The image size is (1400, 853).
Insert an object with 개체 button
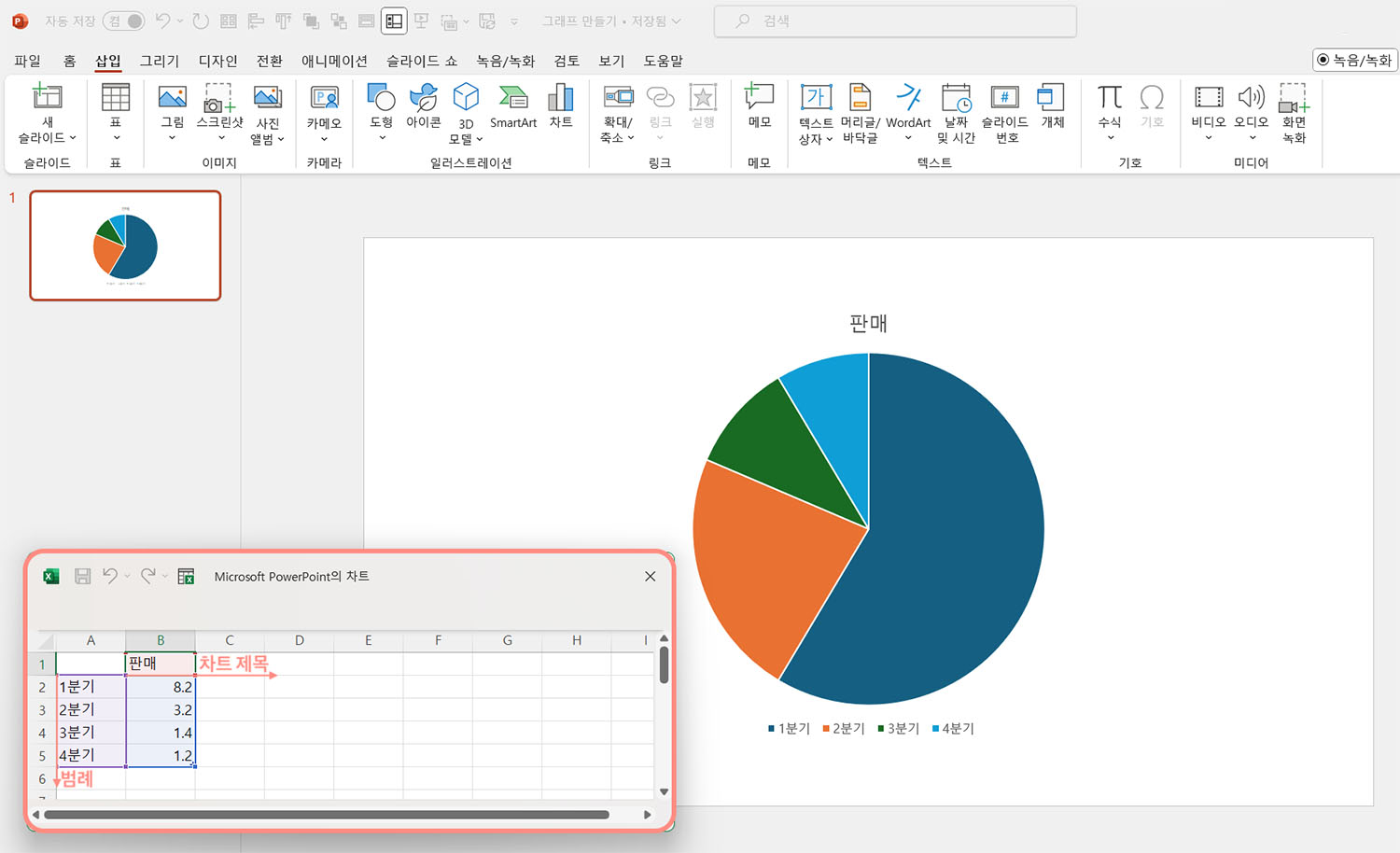click(1053, 106)
